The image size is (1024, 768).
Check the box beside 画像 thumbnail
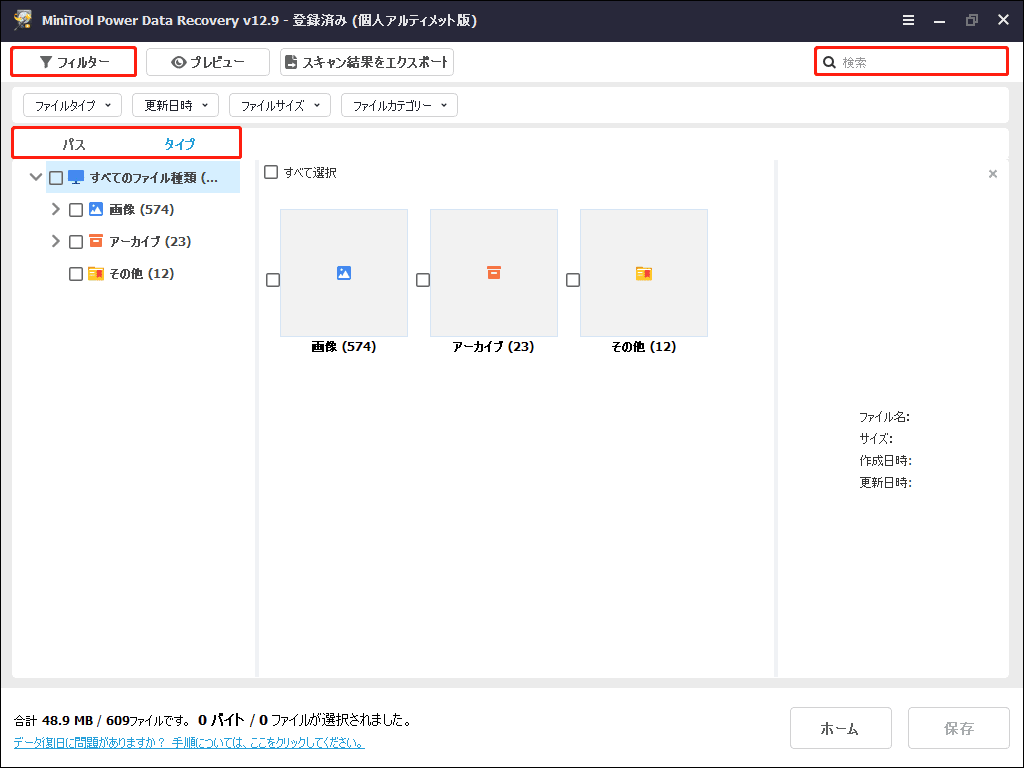click(273, 280)
